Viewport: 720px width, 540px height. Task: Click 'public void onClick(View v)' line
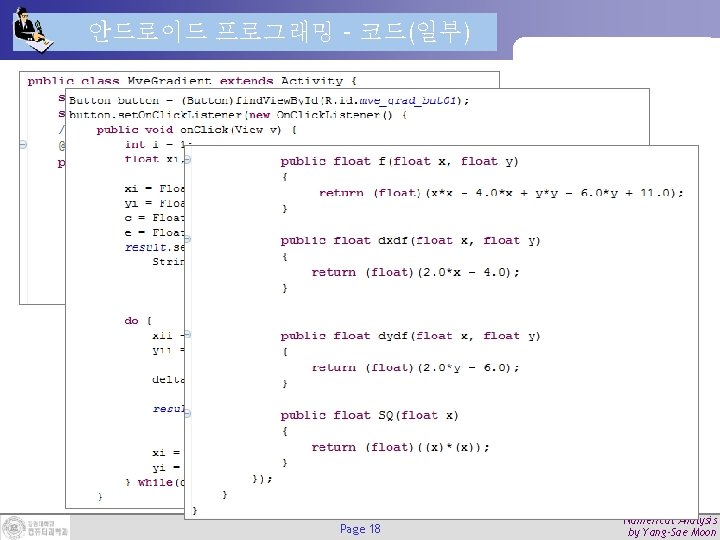coord(197,130)
